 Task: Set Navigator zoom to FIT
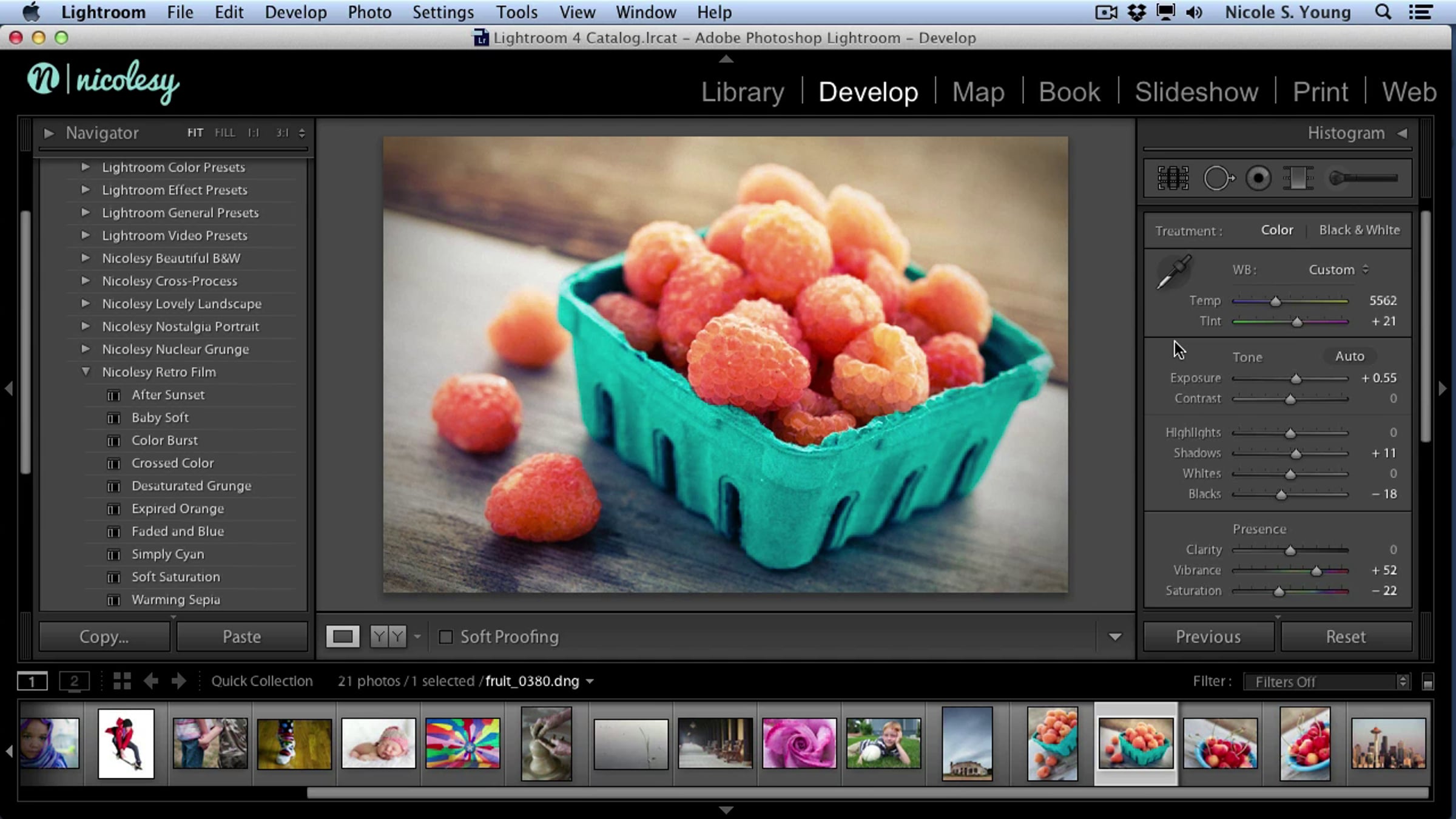click(195, 132)
